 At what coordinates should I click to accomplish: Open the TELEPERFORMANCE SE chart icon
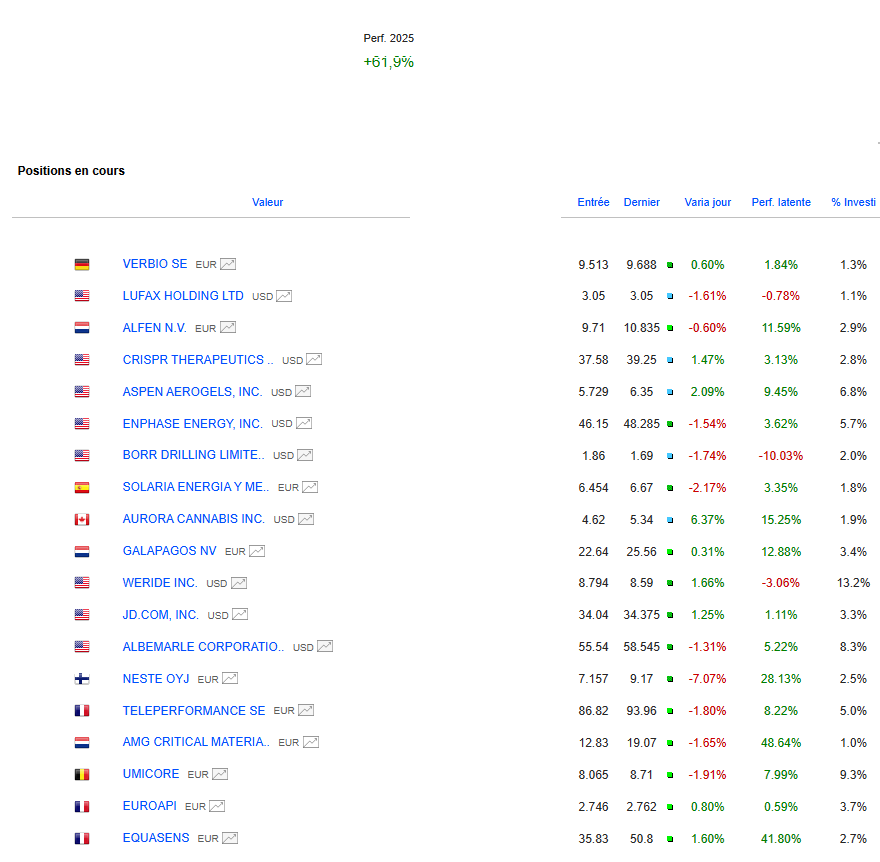pos(306,710)
